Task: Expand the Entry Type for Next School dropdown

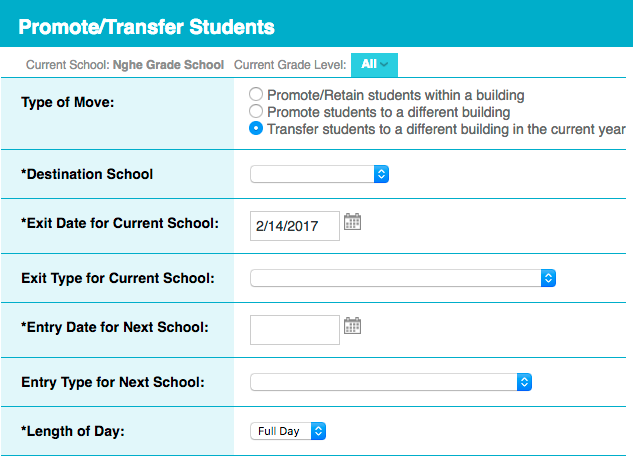Action: click(x=390, y=382)
